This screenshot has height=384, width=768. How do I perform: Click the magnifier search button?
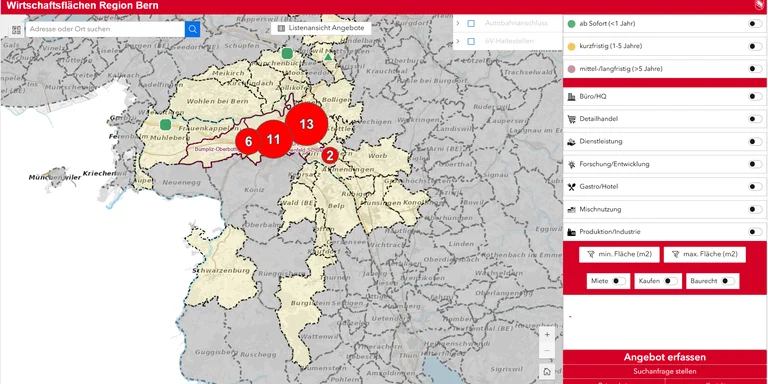[192, 29]
